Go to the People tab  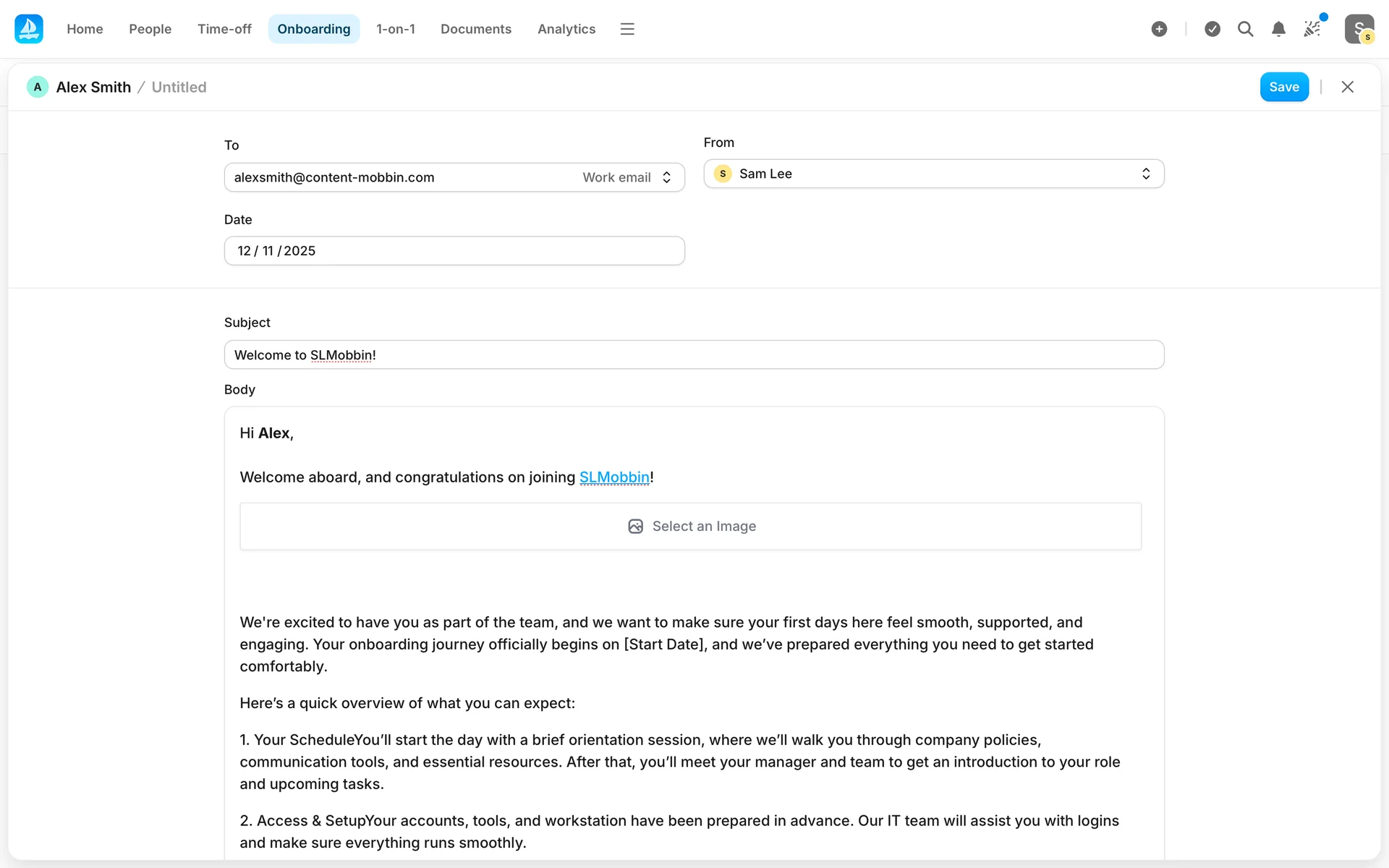(150, 29)
